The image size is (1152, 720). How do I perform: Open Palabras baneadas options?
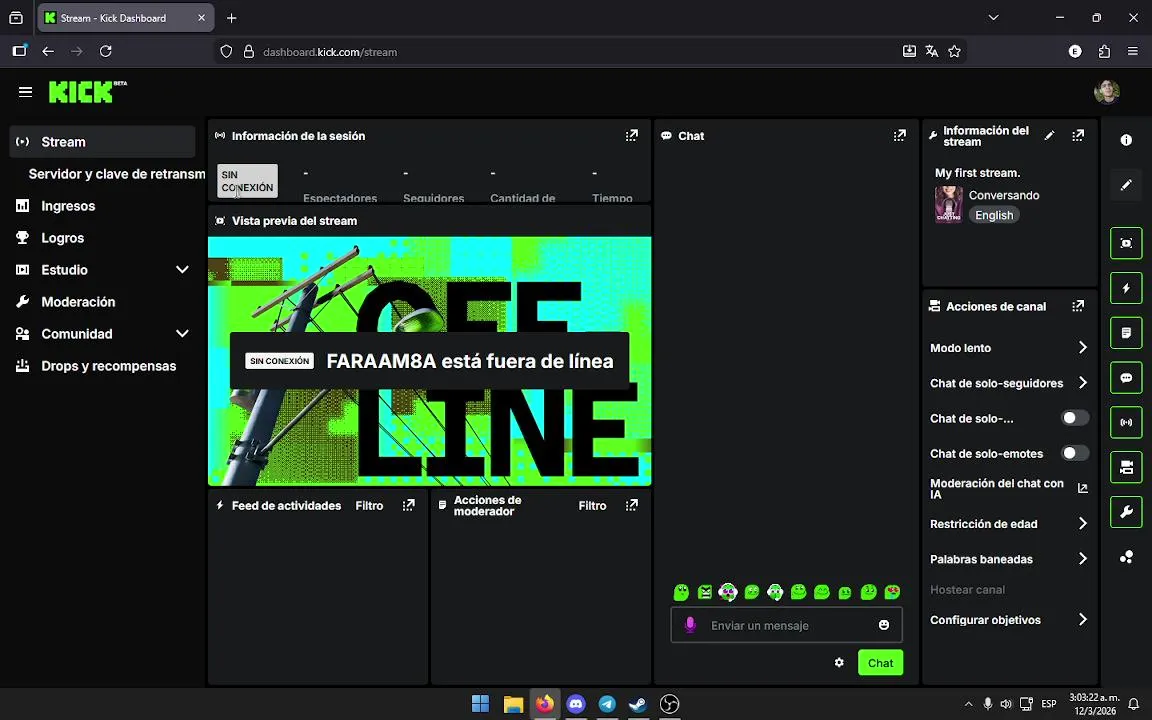[x=1009, y=559]
